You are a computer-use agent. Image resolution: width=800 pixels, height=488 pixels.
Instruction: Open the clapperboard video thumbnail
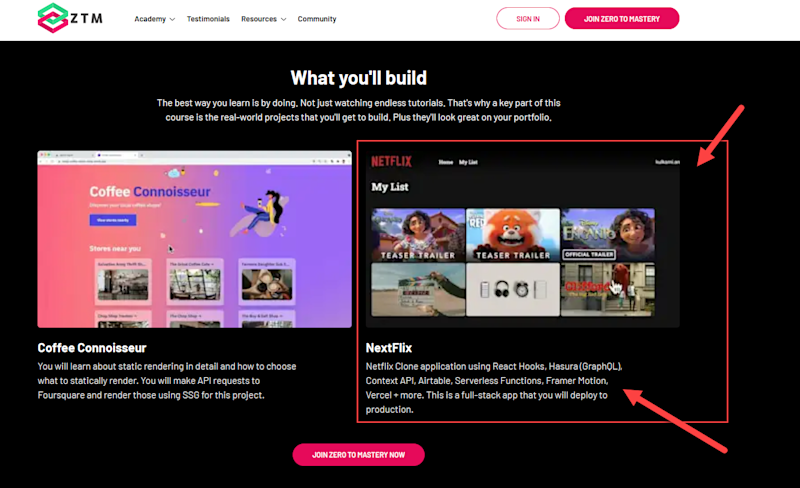tap(418, 289)
